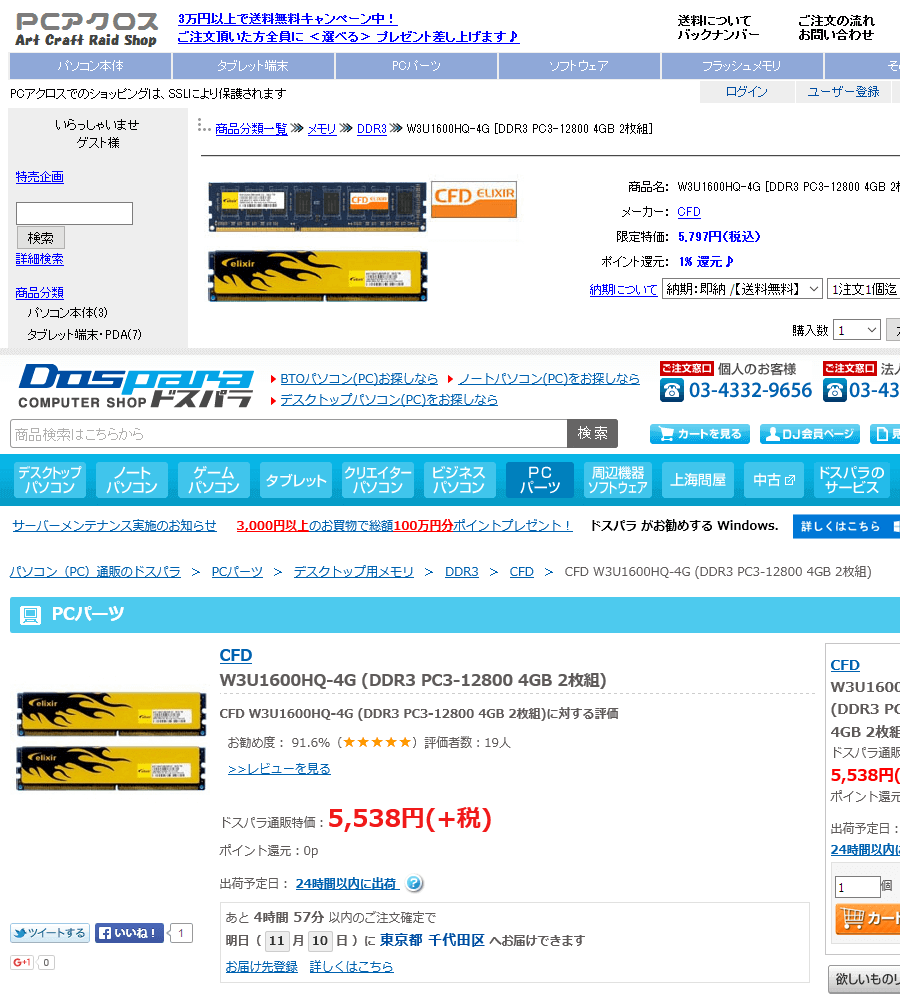Select the 周辺機器ソフトウェア nav tab

pyautogui.click(x=618, y=480)
